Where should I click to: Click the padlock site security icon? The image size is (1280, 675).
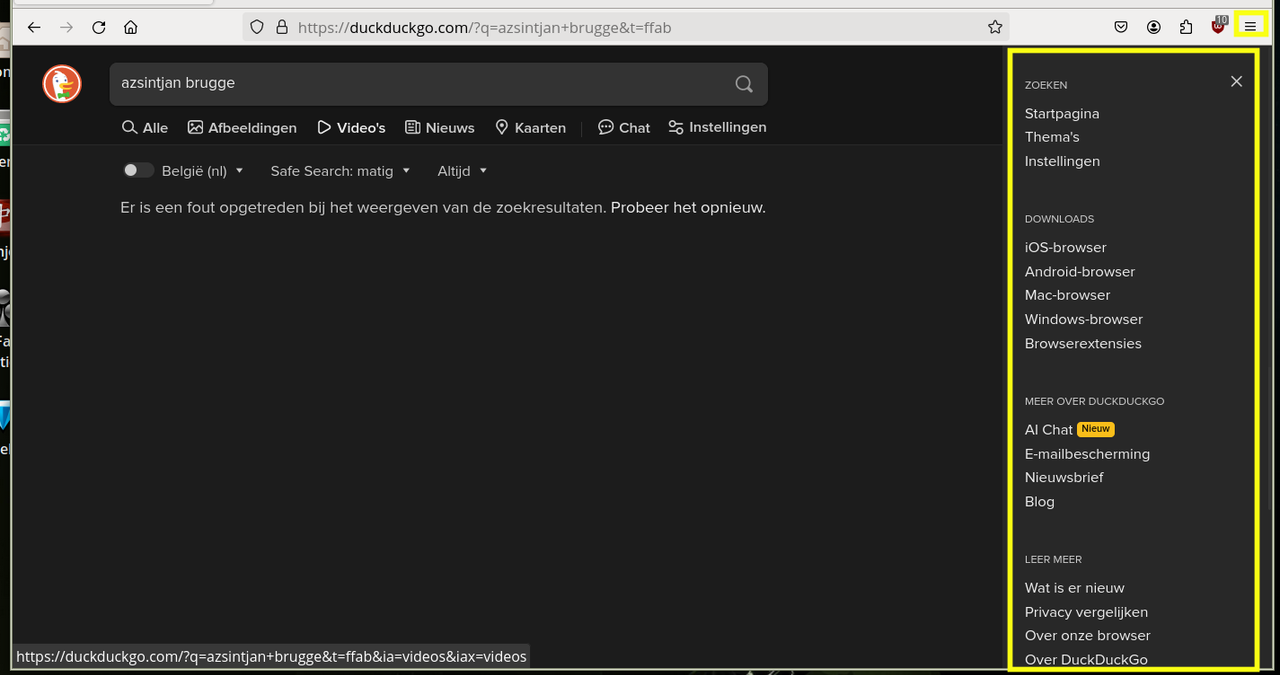click(x=282, y=27)
